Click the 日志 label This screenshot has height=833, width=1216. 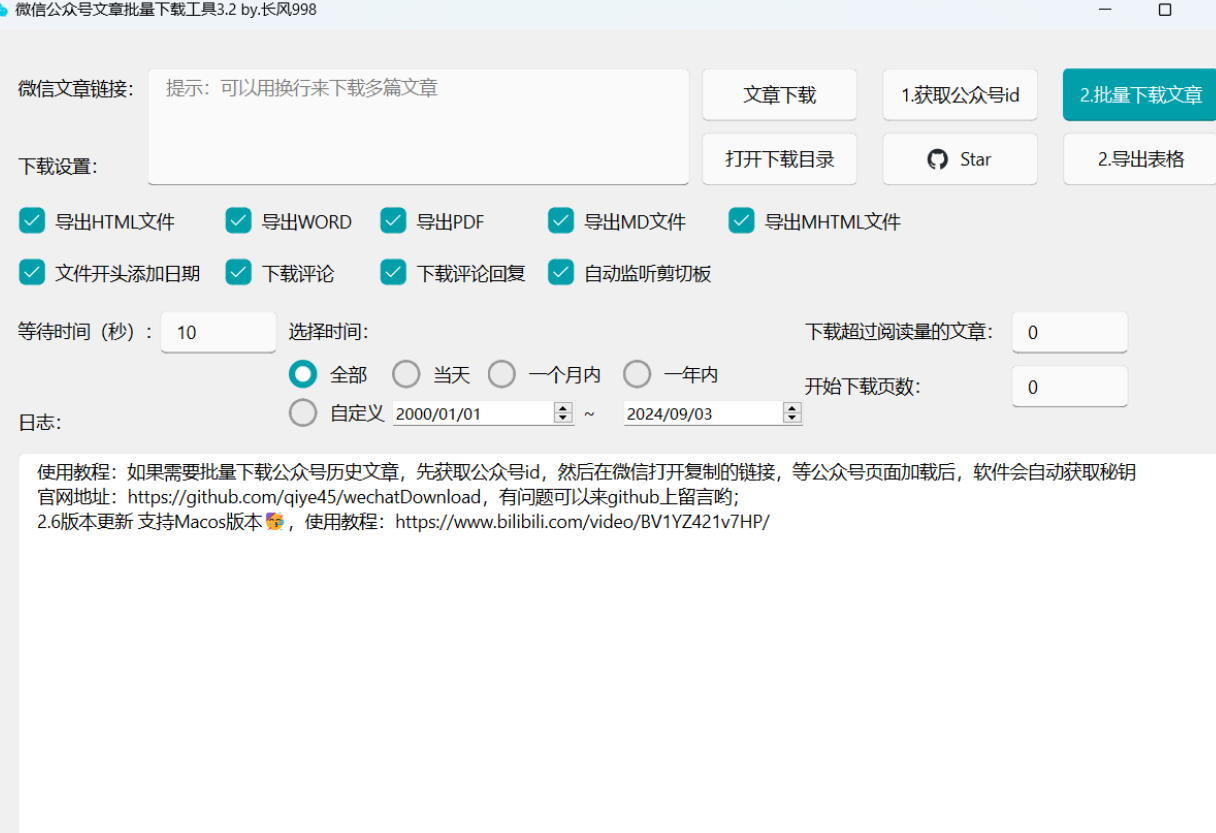coord(40,423)
